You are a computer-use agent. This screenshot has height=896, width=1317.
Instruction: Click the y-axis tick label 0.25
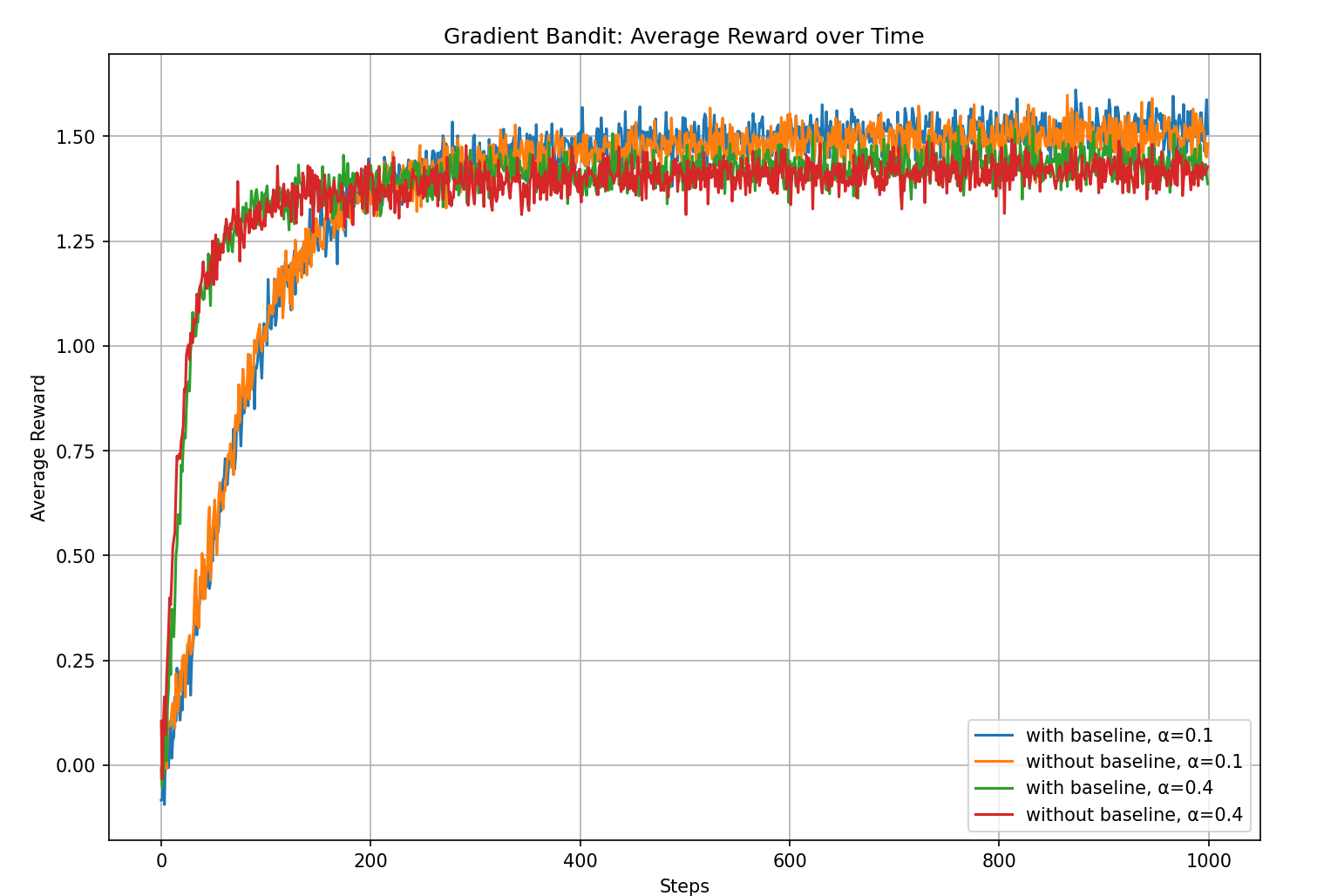(76, 661)
